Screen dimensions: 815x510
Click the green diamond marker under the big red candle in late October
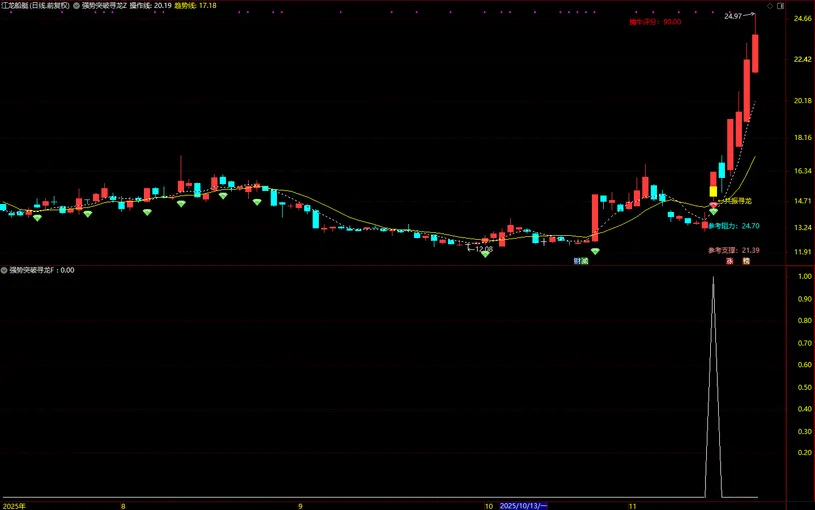595,251
